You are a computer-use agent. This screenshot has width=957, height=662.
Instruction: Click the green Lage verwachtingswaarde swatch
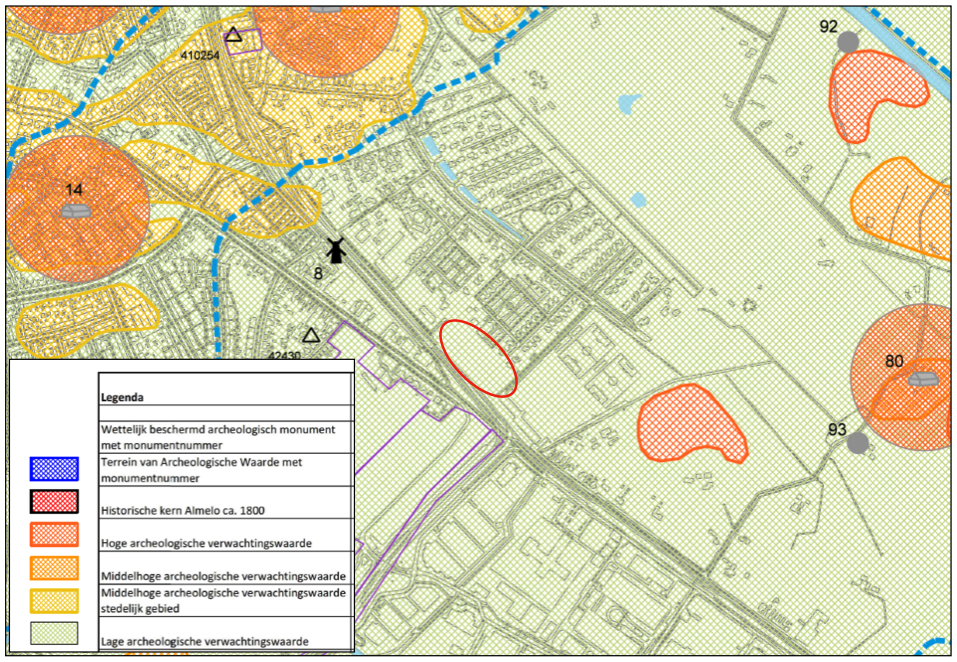(54, 633)
